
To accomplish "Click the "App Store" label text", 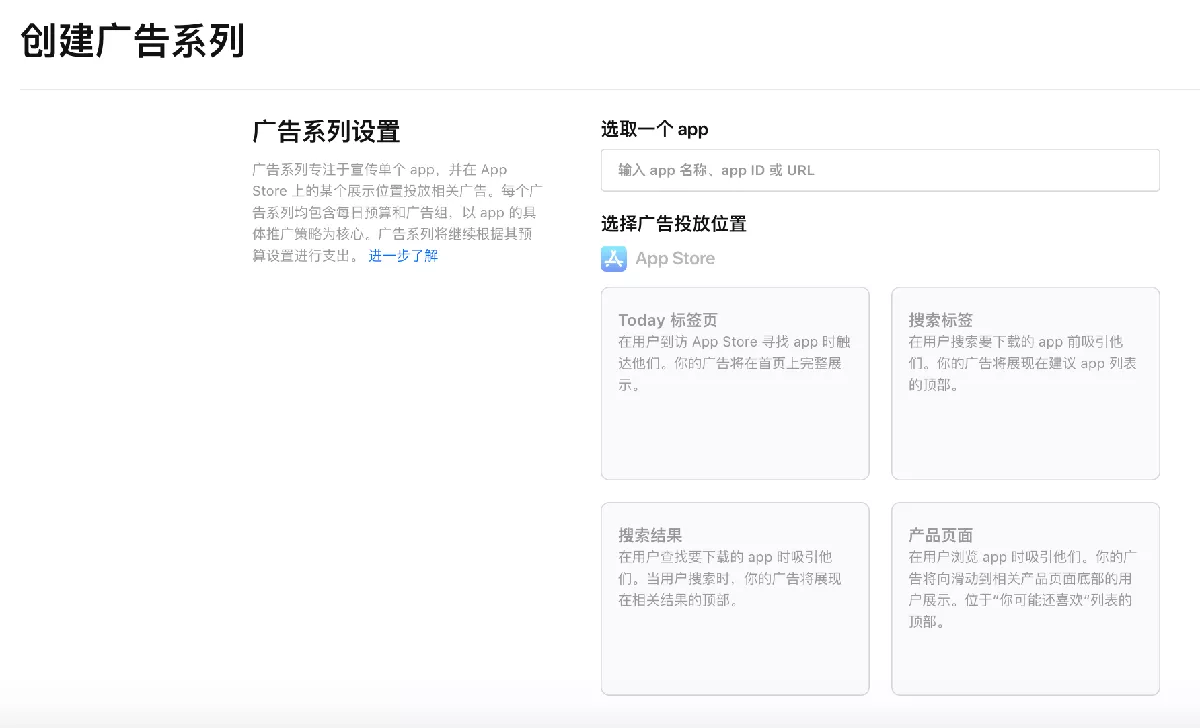I will pyautogui.click(x=675, y=259).
